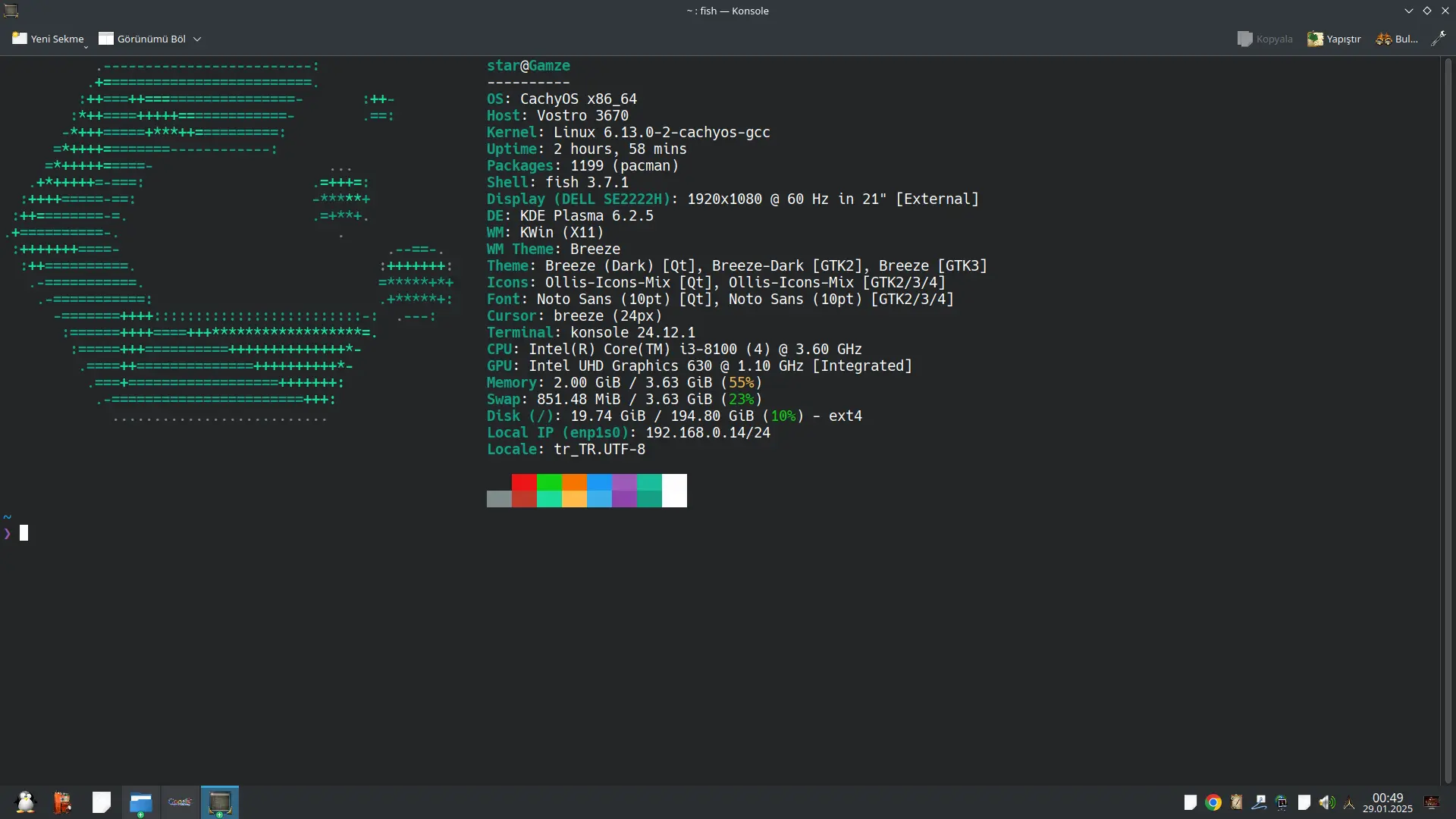The width and height of the screenshot is (1456, 819).
Task: Click the Local IP 192.168.0.14/24 line
Action: (629, 433)
